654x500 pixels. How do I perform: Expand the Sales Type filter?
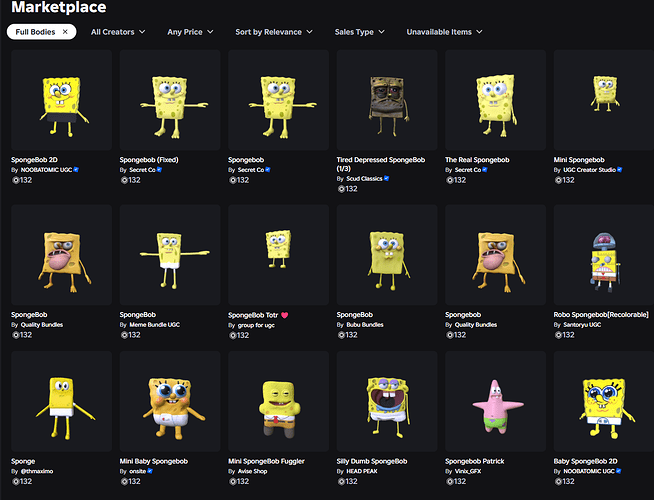(360, 32)
